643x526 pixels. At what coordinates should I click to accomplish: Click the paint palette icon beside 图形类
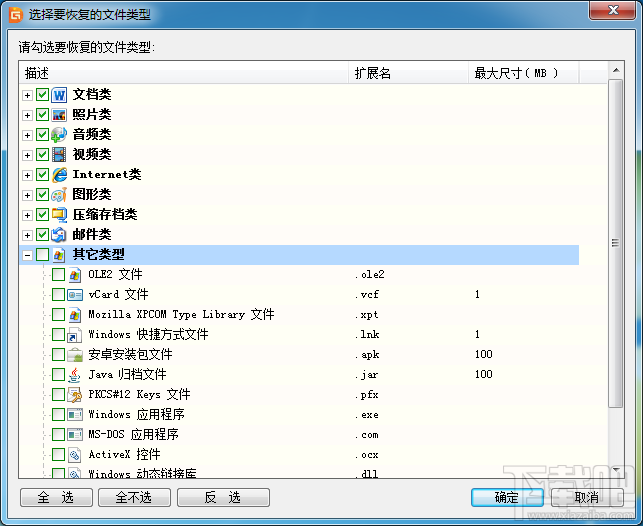(x=59, y=195)
